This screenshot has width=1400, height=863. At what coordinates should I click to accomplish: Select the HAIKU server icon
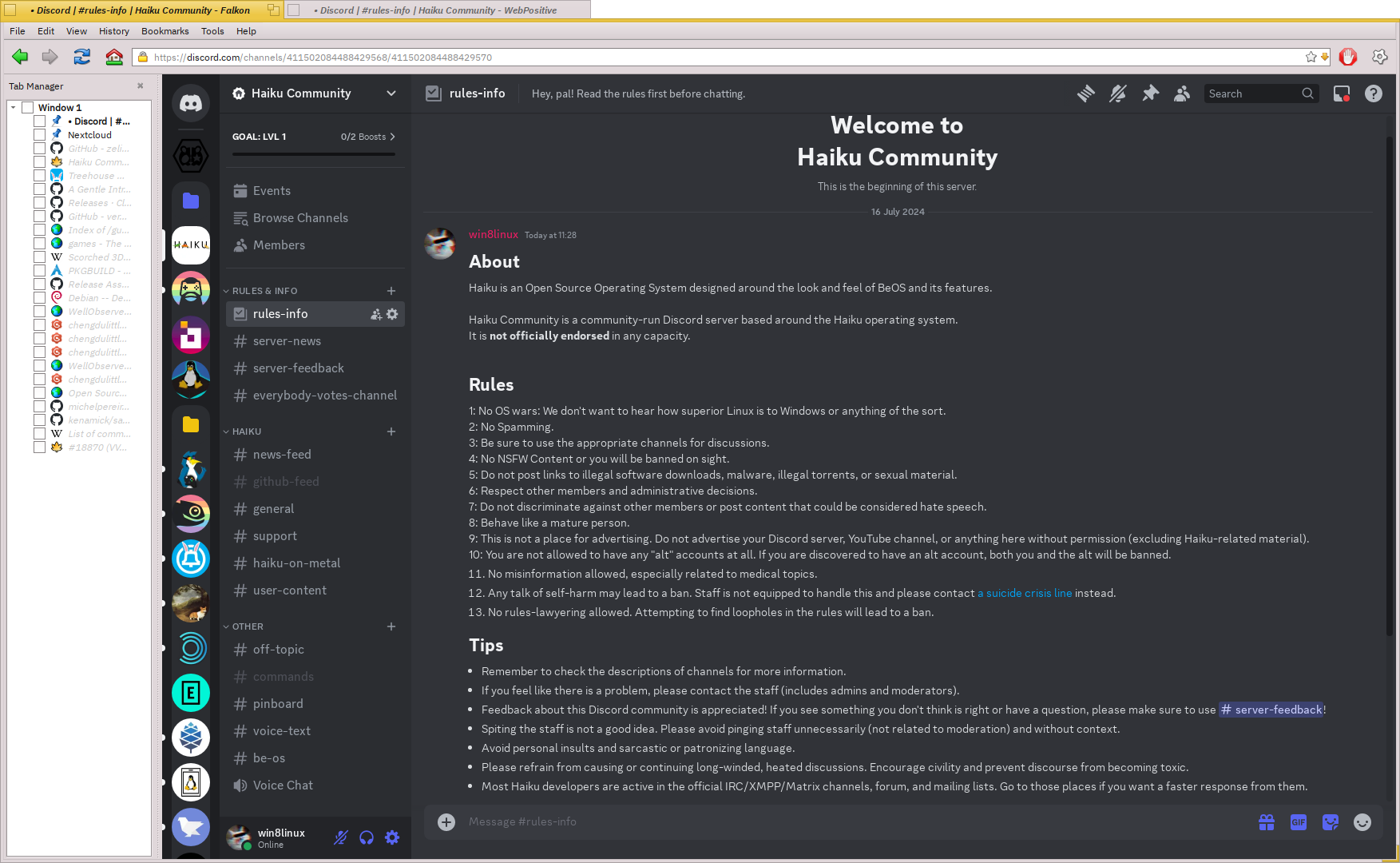click(x=191, y=245)
